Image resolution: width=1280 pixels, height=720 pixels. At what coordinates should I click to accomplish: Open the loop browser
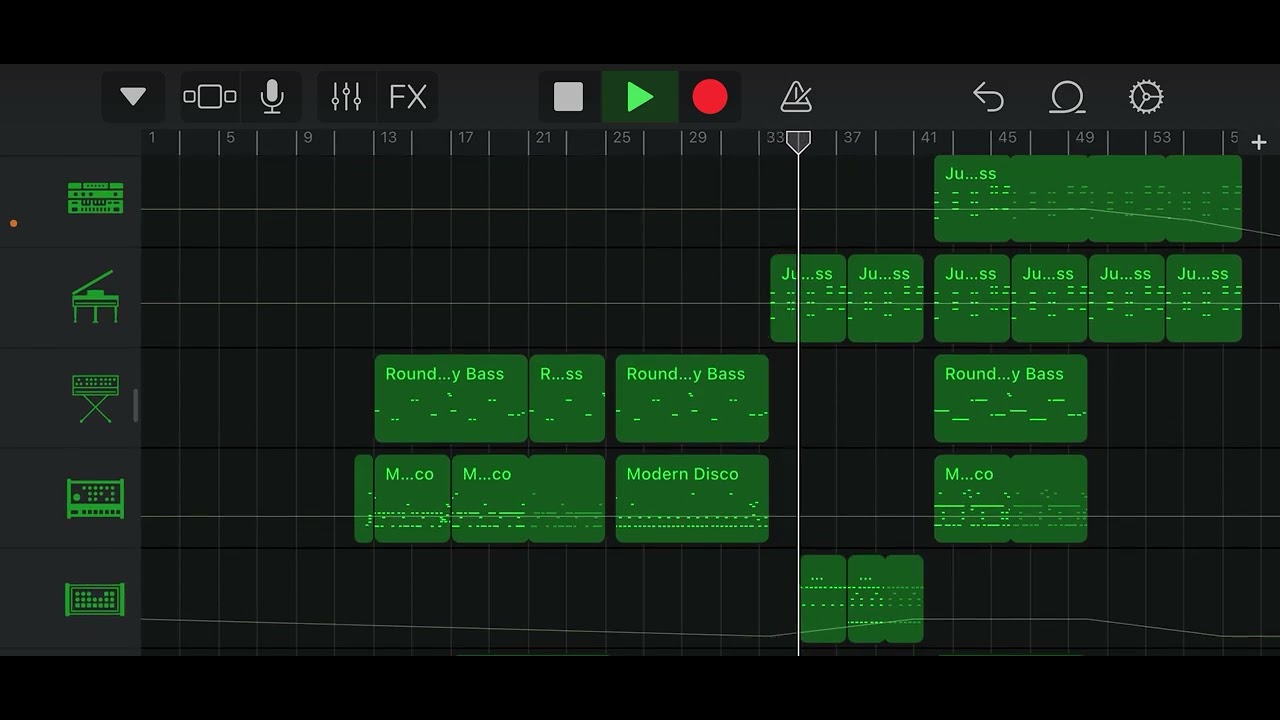(x=1067, y=97)
